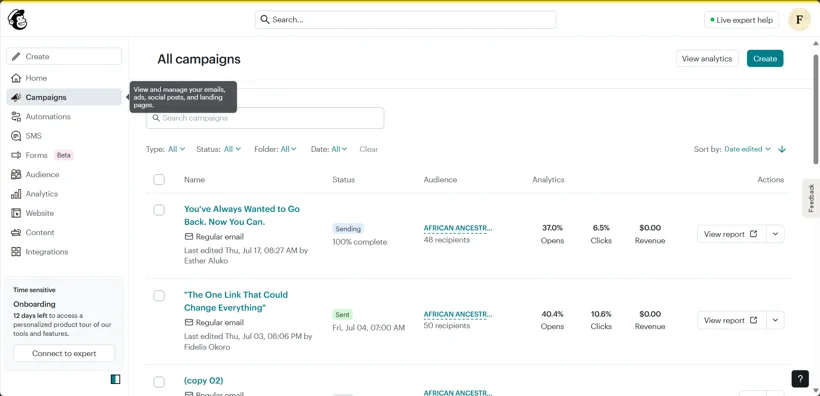Open Content in the sidebar

[64, 233]
